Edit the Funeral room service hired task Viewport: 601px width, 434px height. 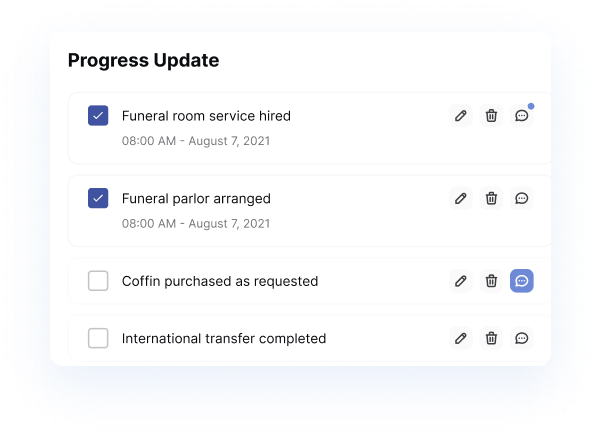(460, 116)
